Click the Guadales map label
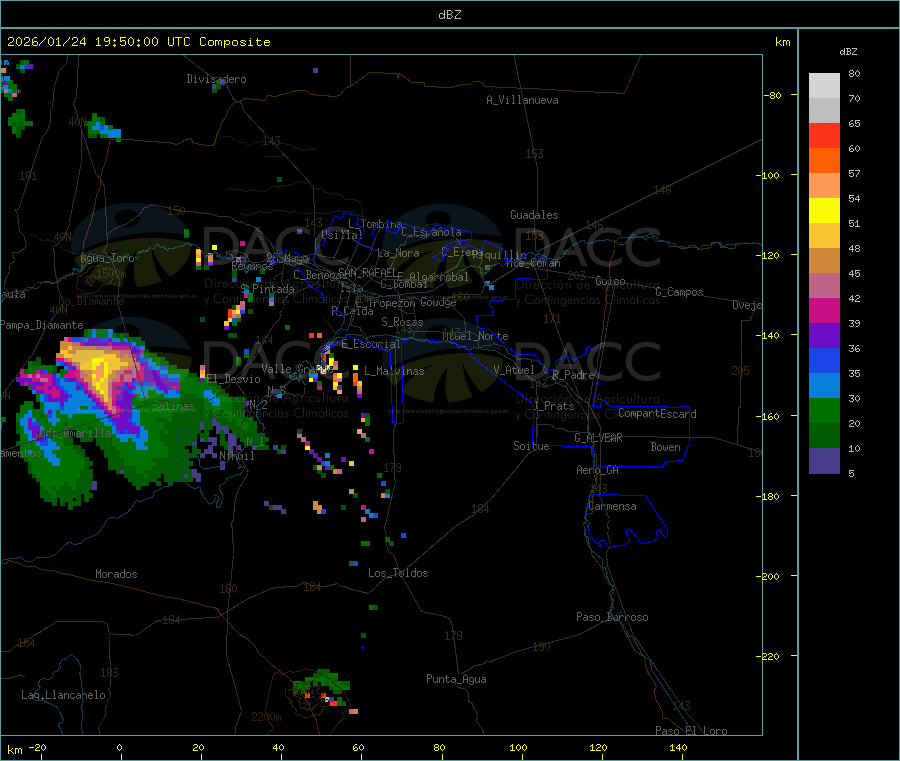 [534, 215]
